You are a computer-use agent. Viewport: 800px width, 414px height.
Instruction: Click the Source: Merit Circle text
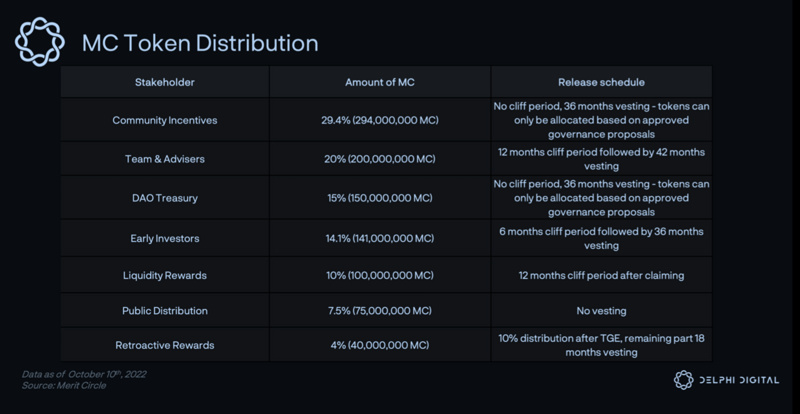(x=62, y=384)
